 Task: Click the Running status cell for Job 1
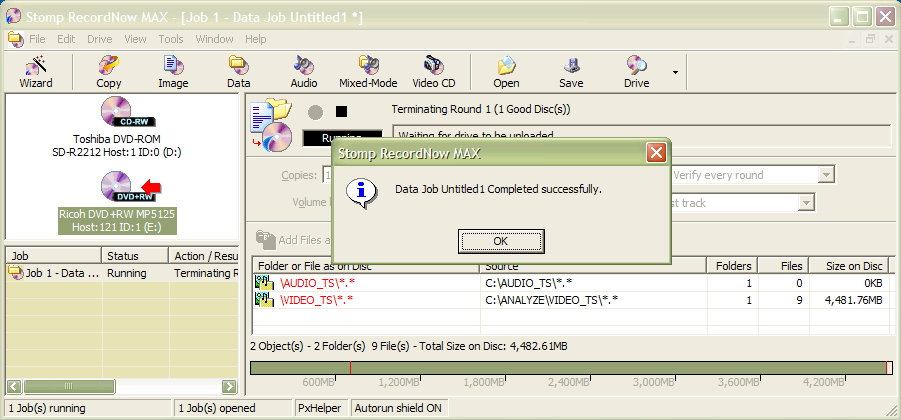(126, 273)
